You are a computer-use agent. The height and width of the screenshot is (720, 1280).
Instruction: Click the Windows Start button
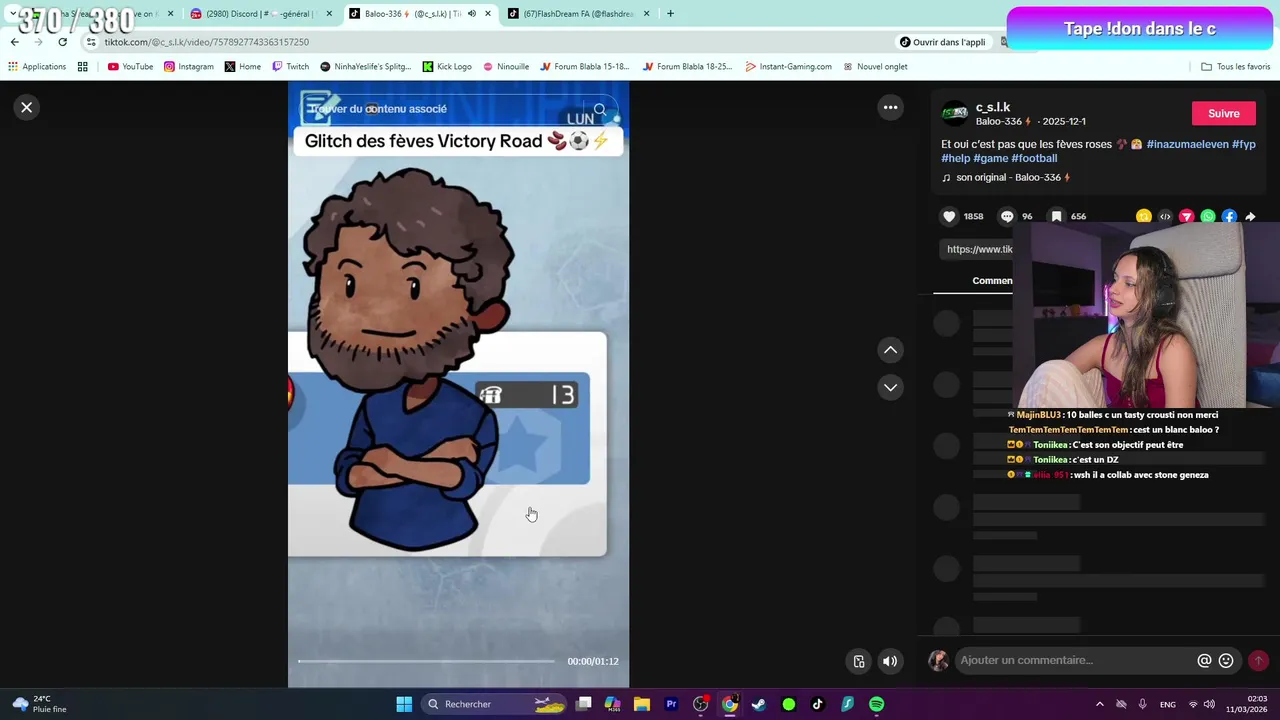(404, 704)
